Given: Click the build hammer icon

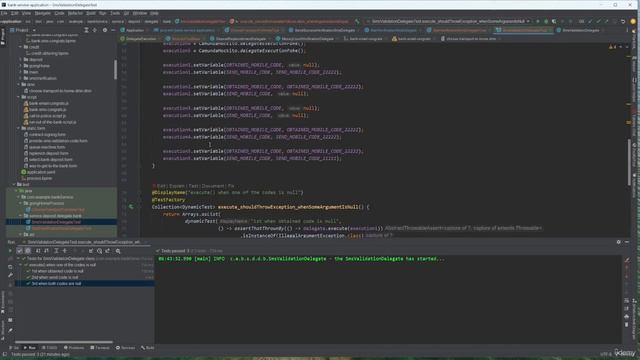Looking at the screenshot, I should tap(358, 21).
